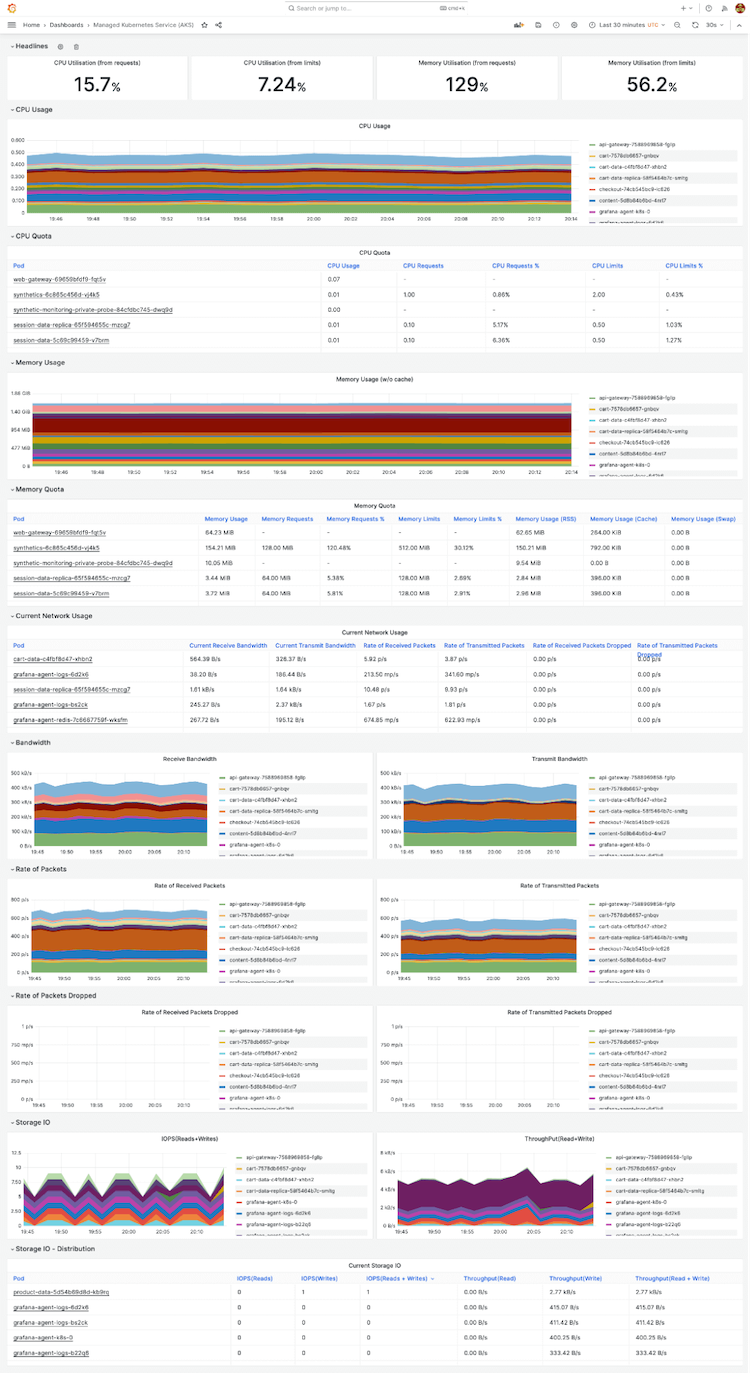Click the share dashboard icon

tap(218, 24)
